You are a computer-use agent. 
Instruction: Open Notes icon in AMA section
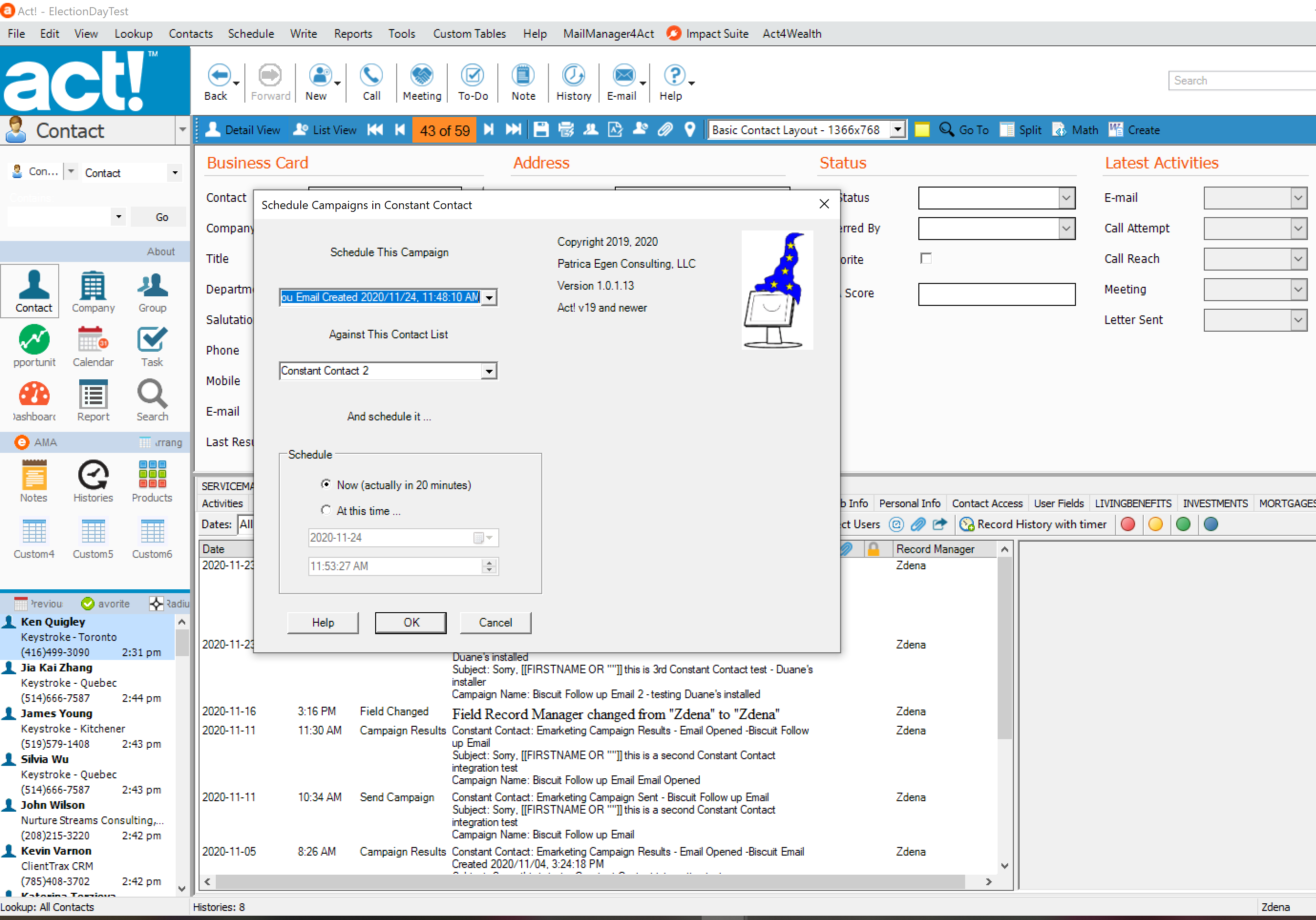point(34,481)
